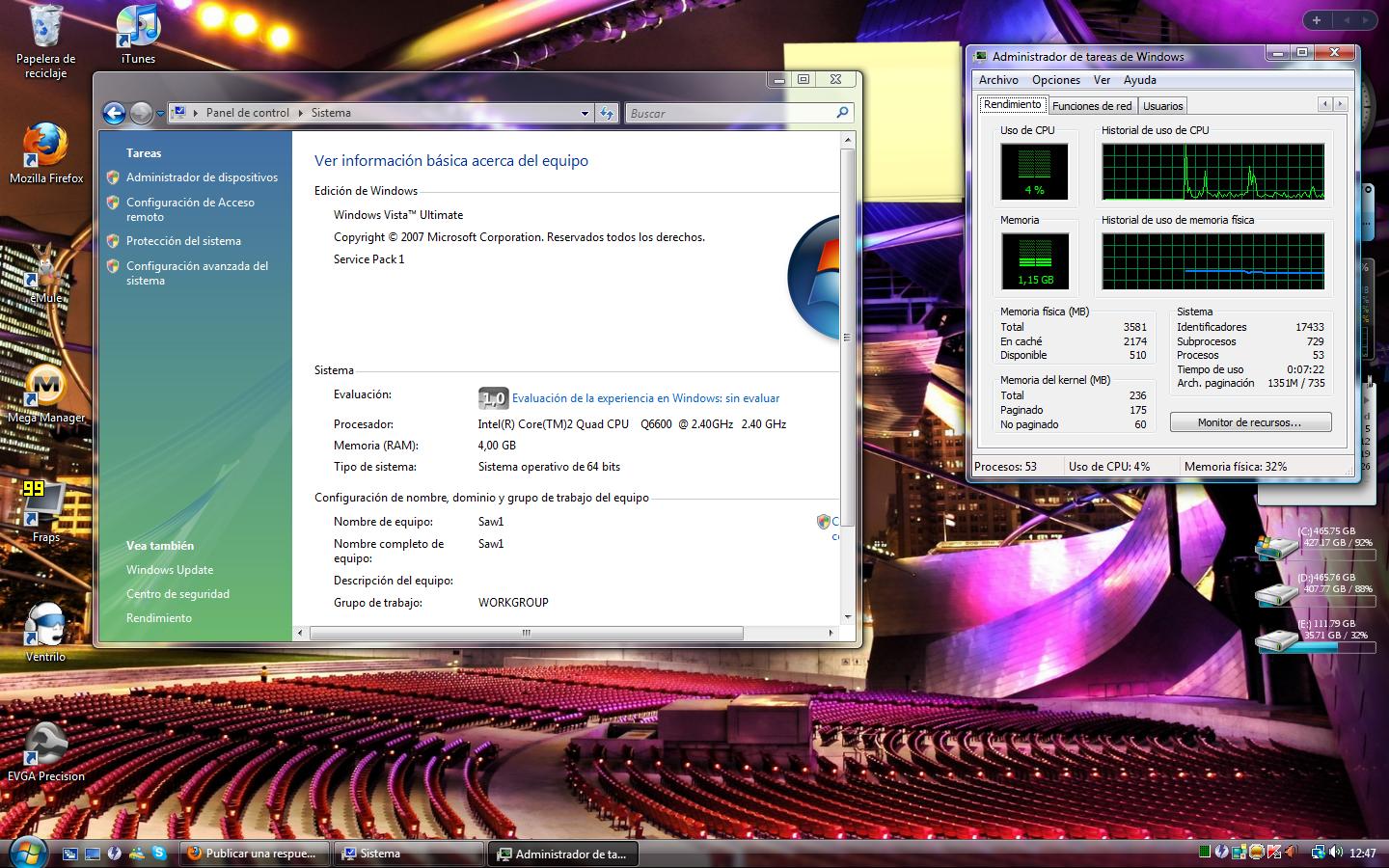Click the Windows Experience Index rating badge
1389x868 pixels.
click(493, 397)
